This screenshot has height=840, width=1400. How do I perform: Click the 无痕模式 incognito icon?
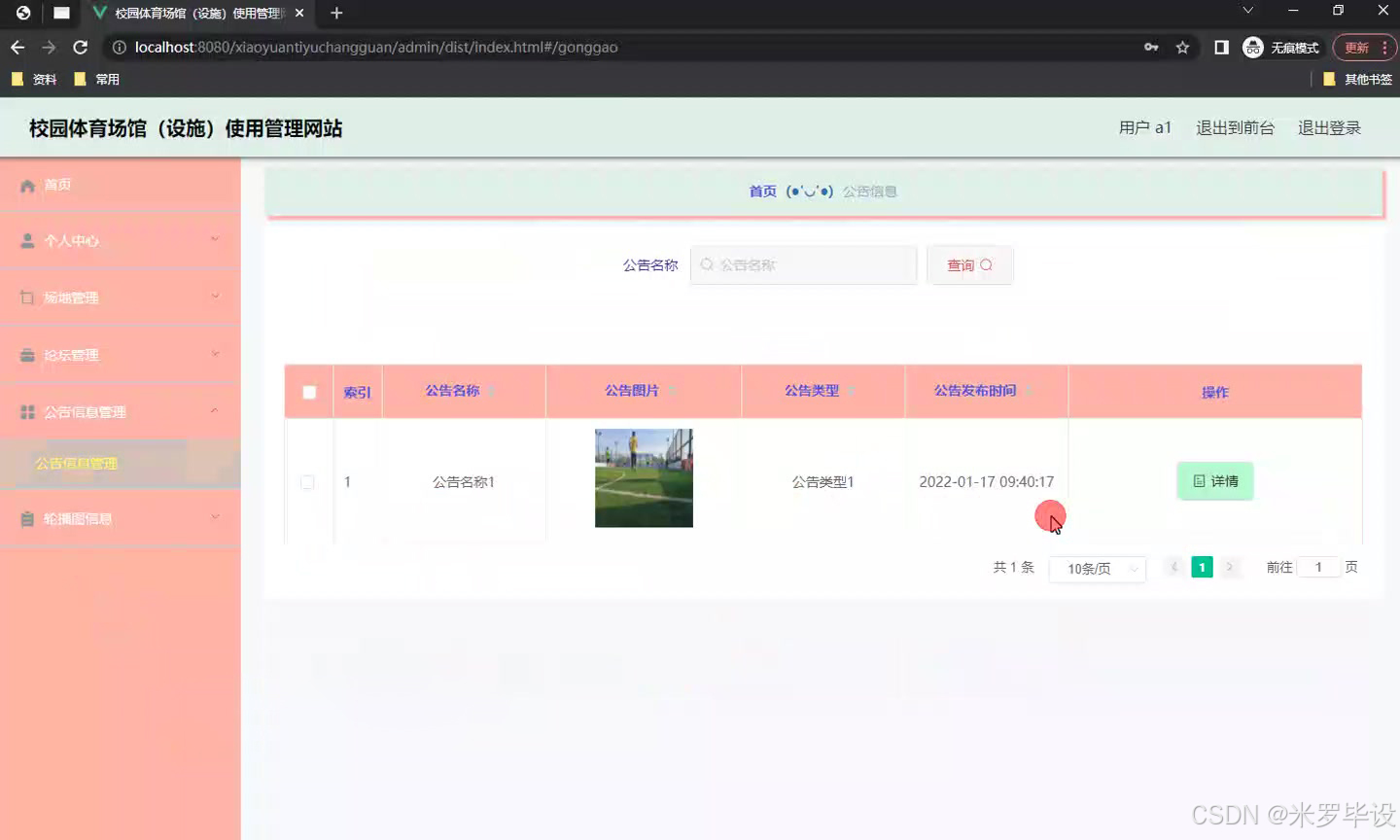click(1252, 47)
